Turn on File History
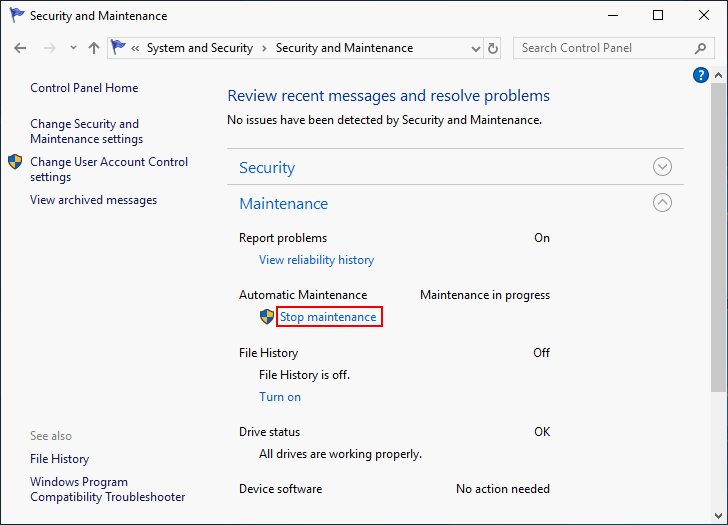Image resolution: width=728 pixels, height=525 pixels. pyautogui.click(x=280, y=397)
